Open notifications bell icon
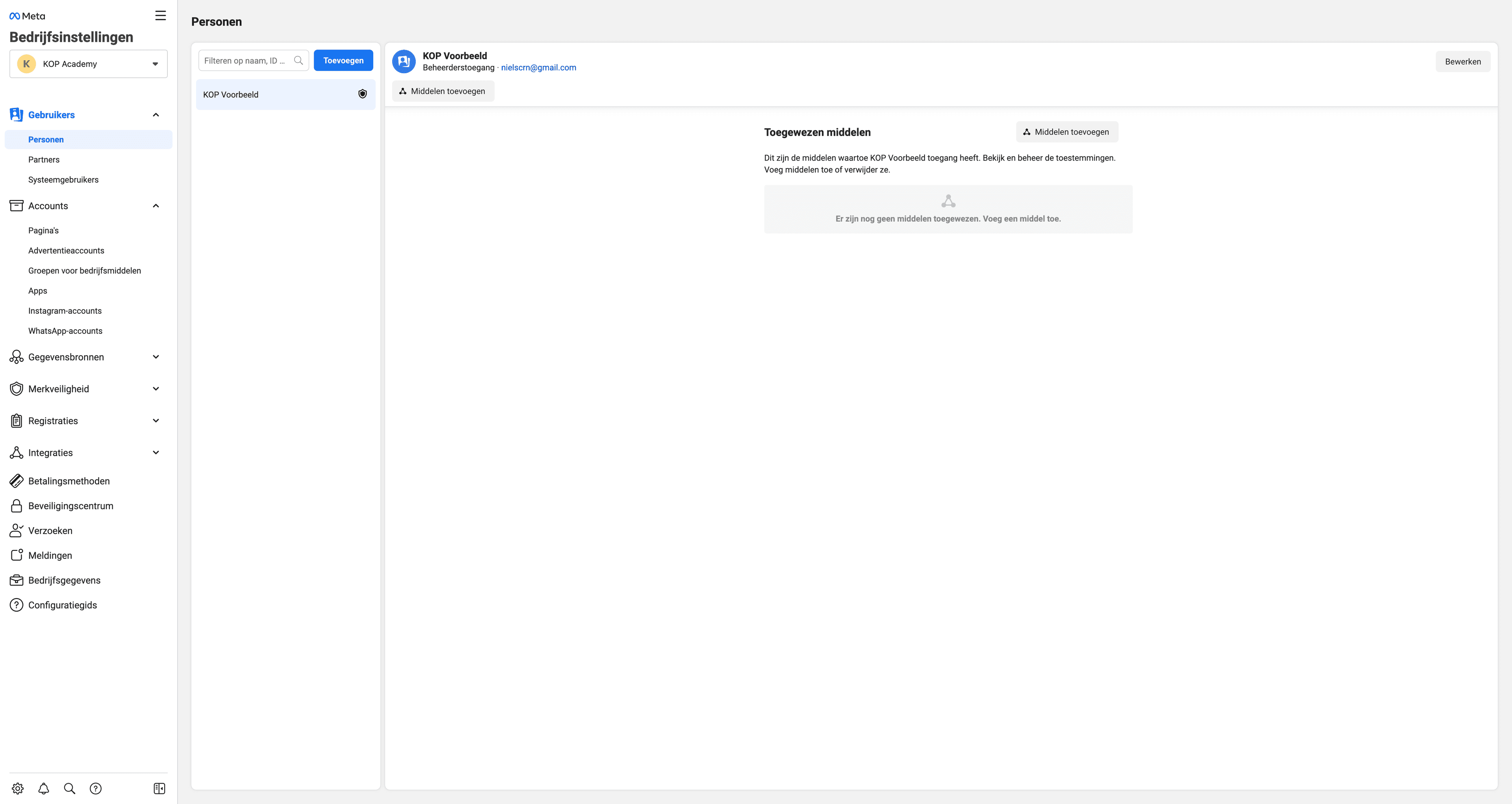This screenshot has width=1512, height=804. click(43, 788)
